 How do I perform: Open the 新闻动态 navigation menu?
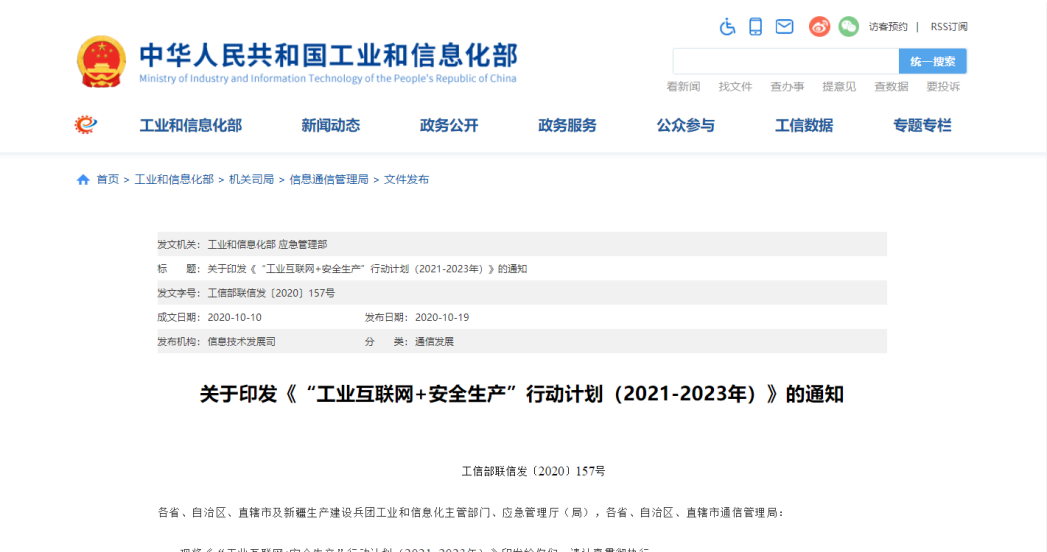[331, 125]
